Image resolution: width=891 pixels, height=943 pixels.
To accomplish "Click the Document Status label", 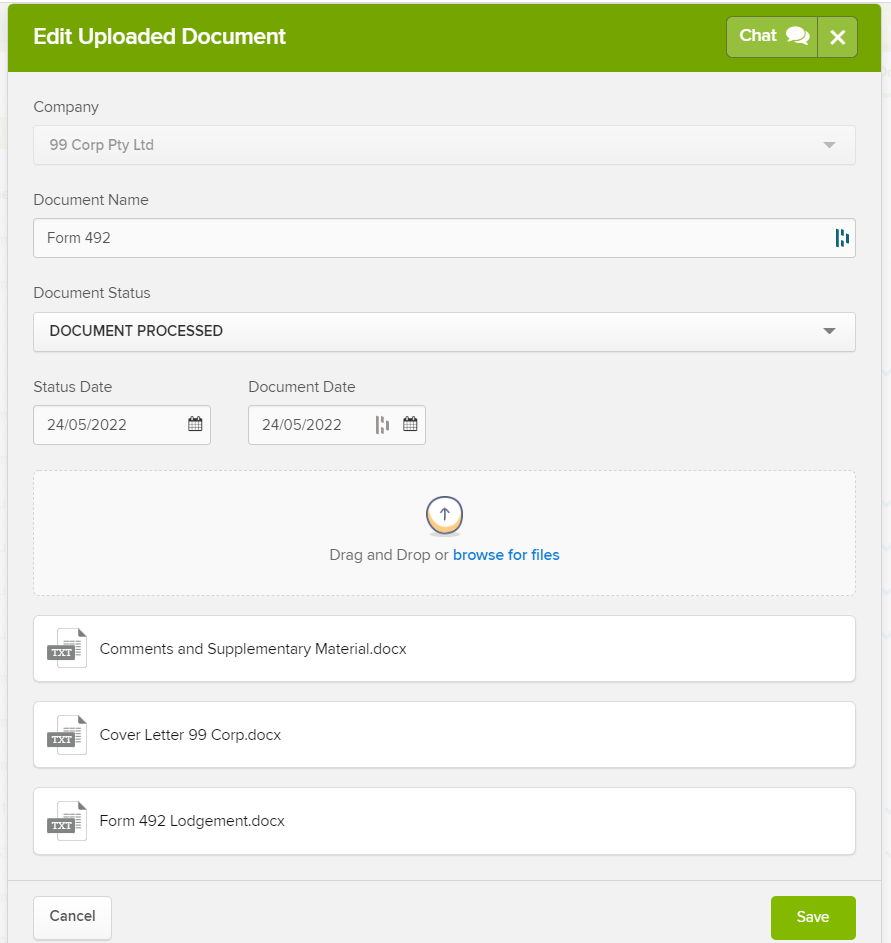I will click(92, 293).
